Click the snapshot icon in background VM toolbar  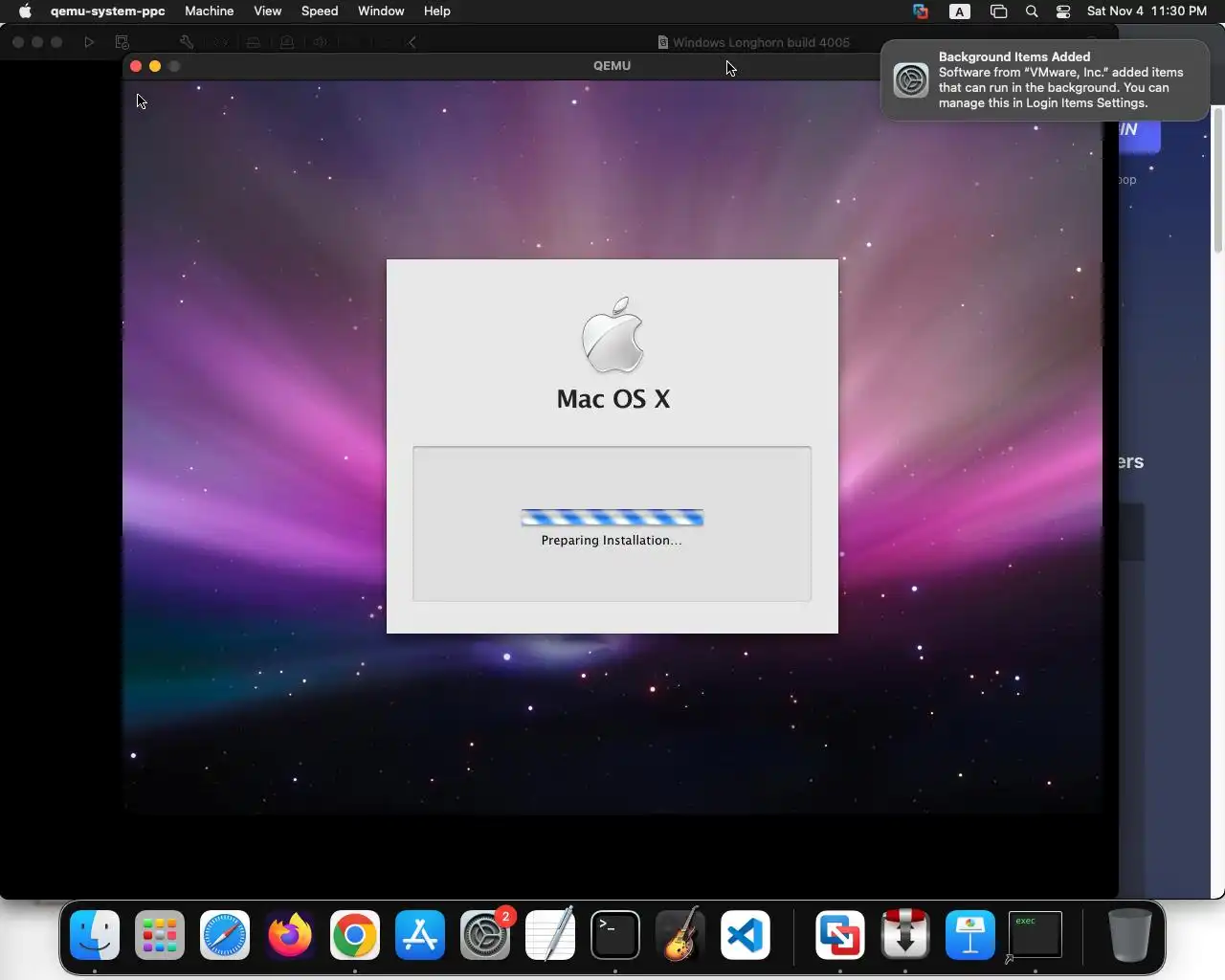pos(122,42)
